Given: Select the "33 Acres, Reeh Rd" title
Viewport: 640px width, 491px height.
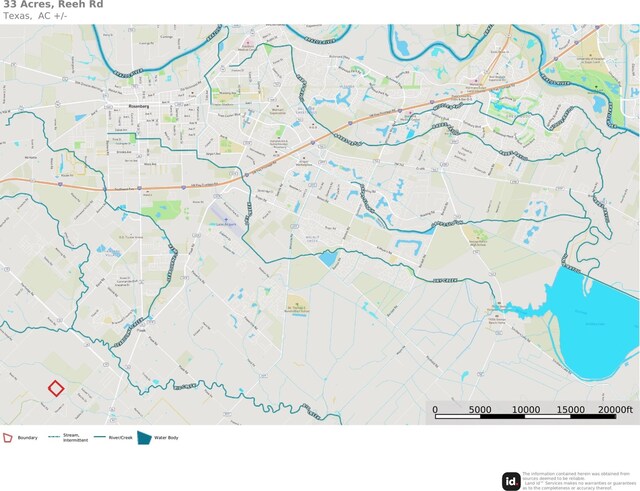Looking at the screenshot, I should click(53, 4).
